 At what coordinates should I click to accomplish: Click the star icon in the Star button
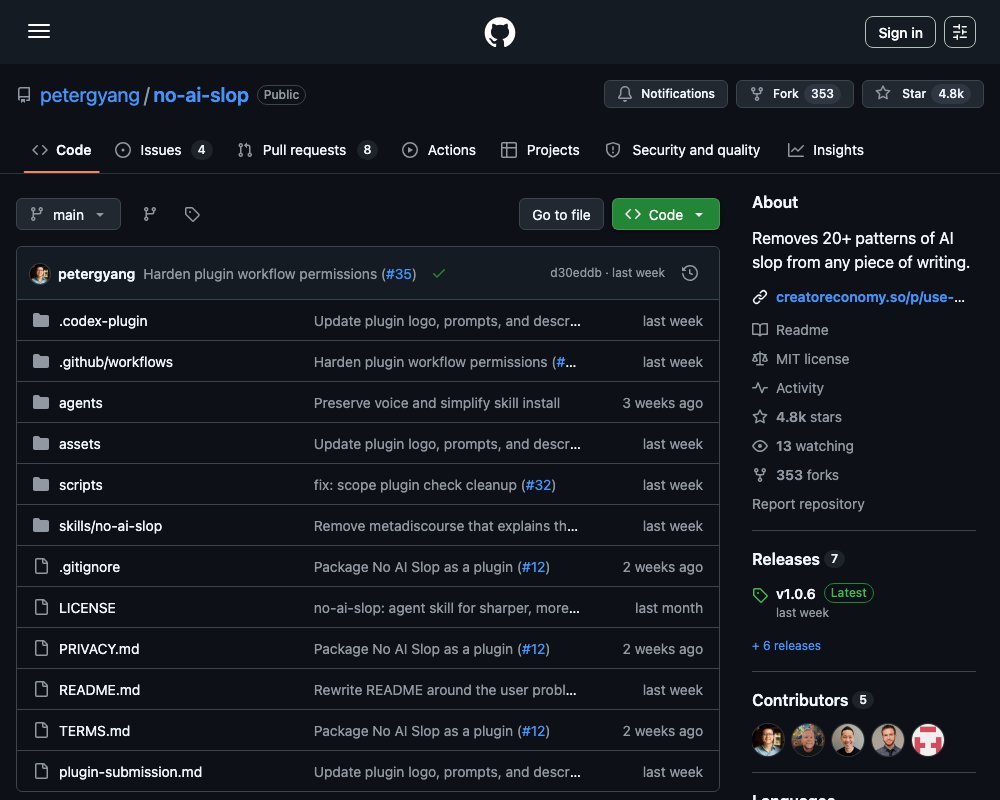(883, 93)
